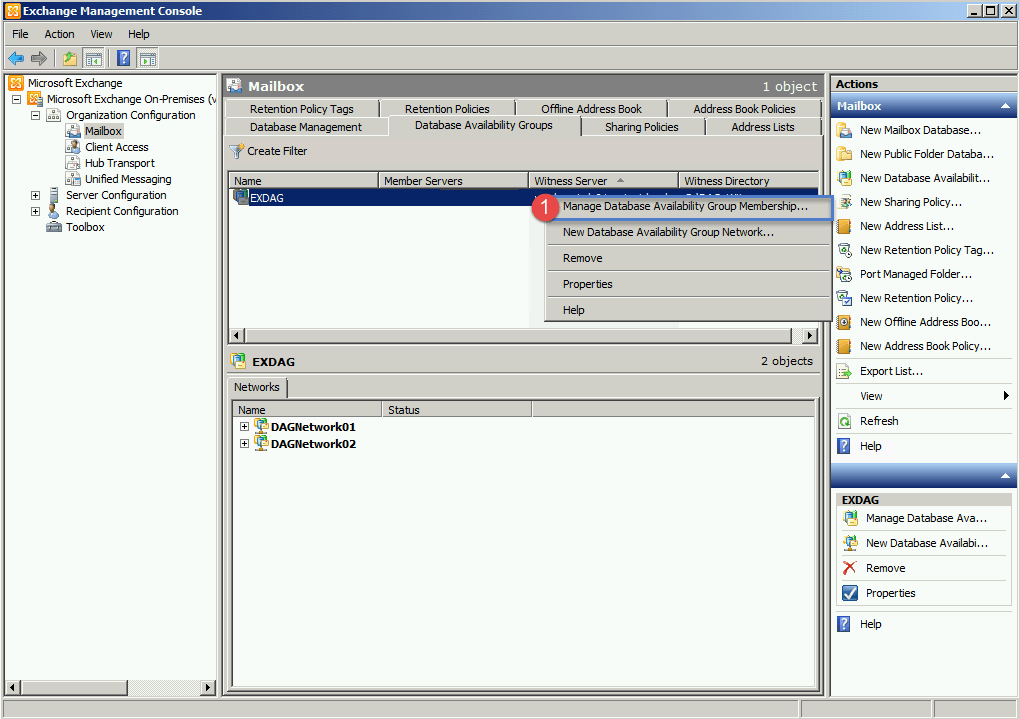Image resolution: width=1020 pixels, height=719 pixels.
Task: Click the New Address List icon
Action: [x=844, y=226]
